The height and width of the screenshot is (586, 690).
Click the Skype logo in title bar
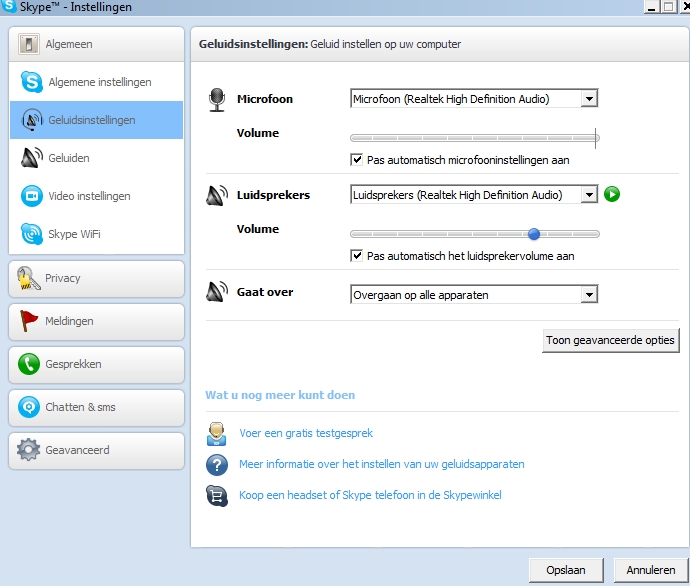point(8,6)
